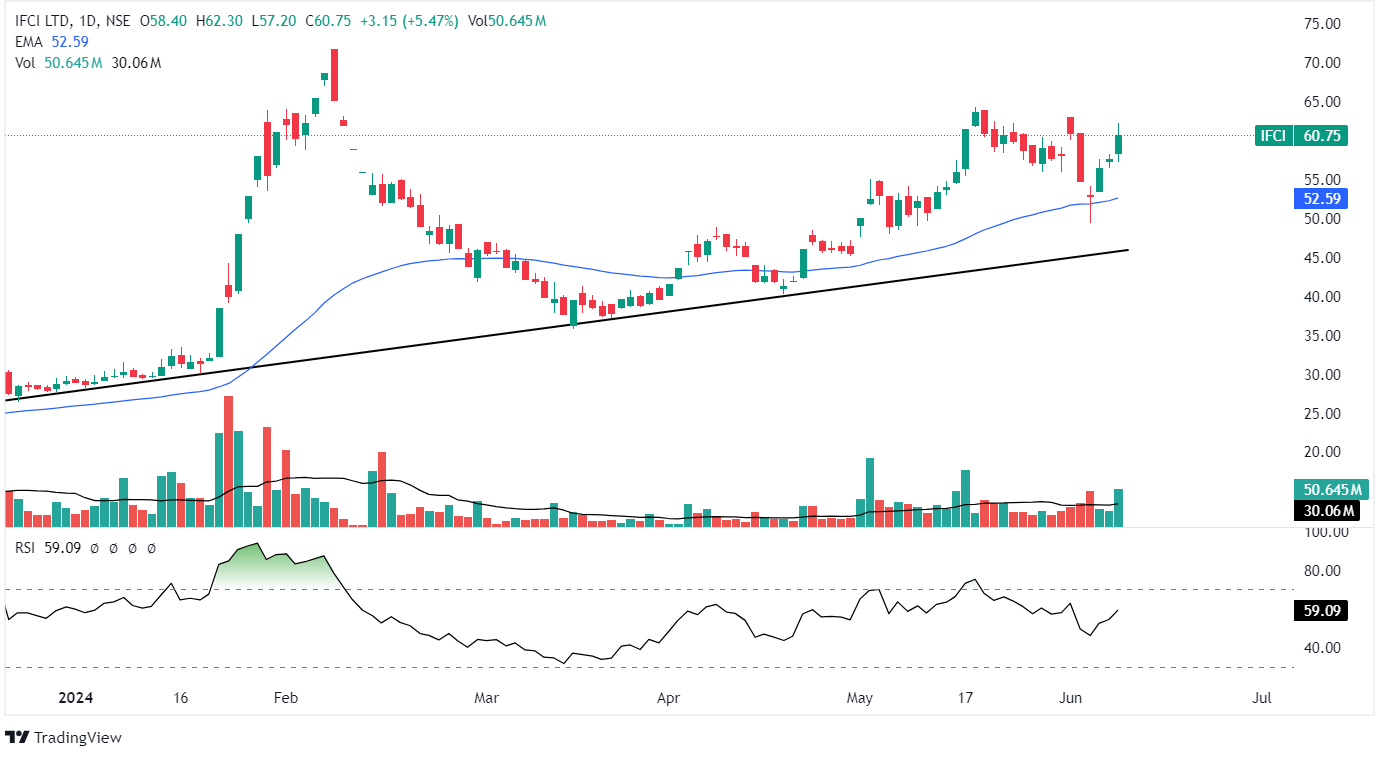Select the black ascending trendline
Viewport: 1387px width, 759px height.
pos(600,317)
